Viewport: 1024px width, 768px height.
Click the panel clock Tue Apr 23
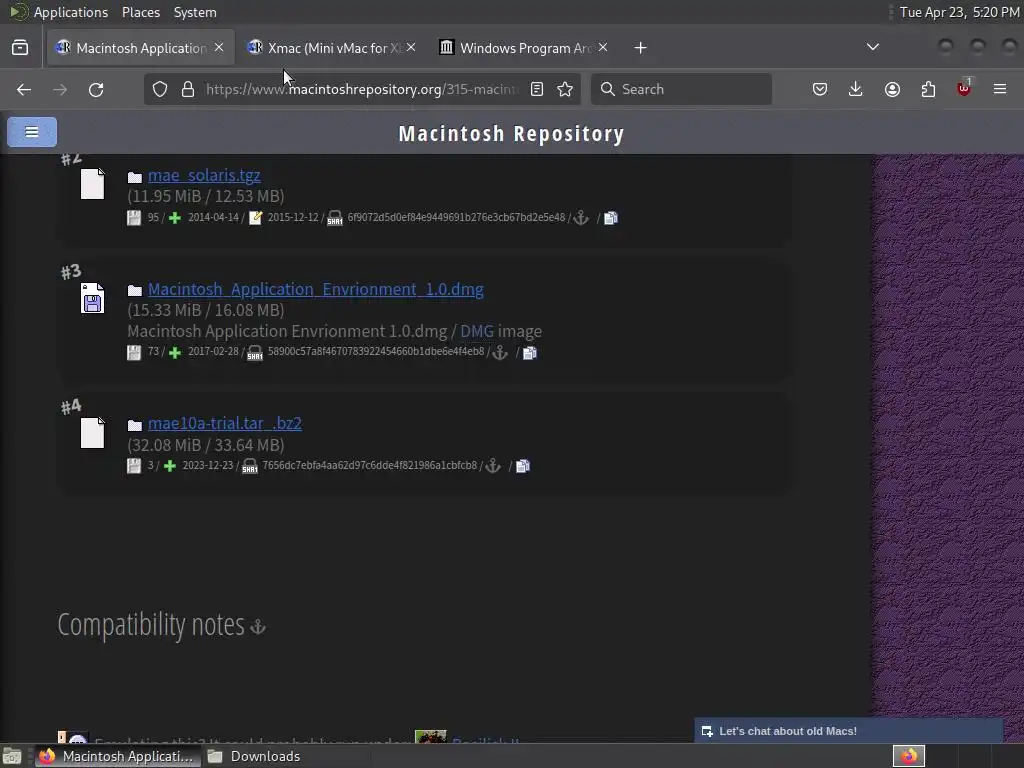pos(959,12)
